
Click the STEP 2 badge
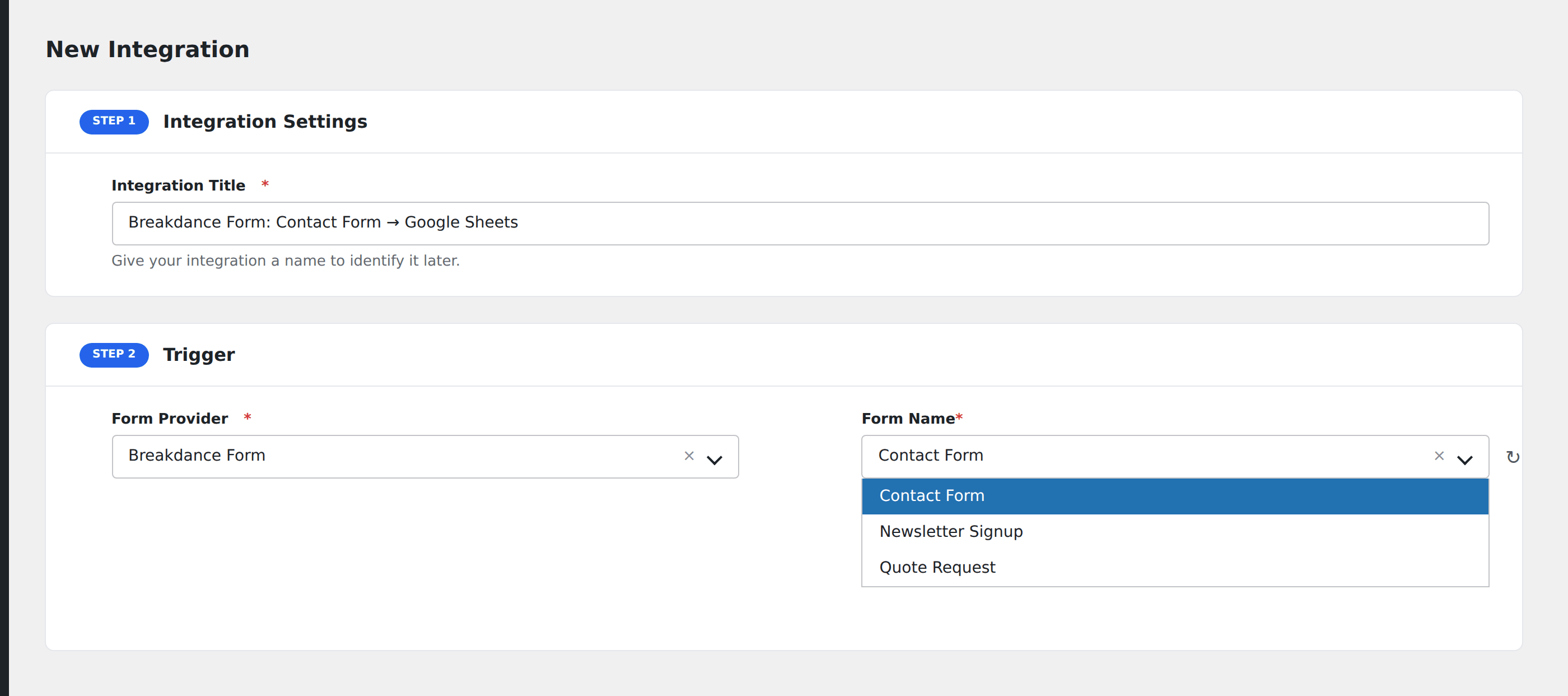pyautogui.click(x=114, y=354)
